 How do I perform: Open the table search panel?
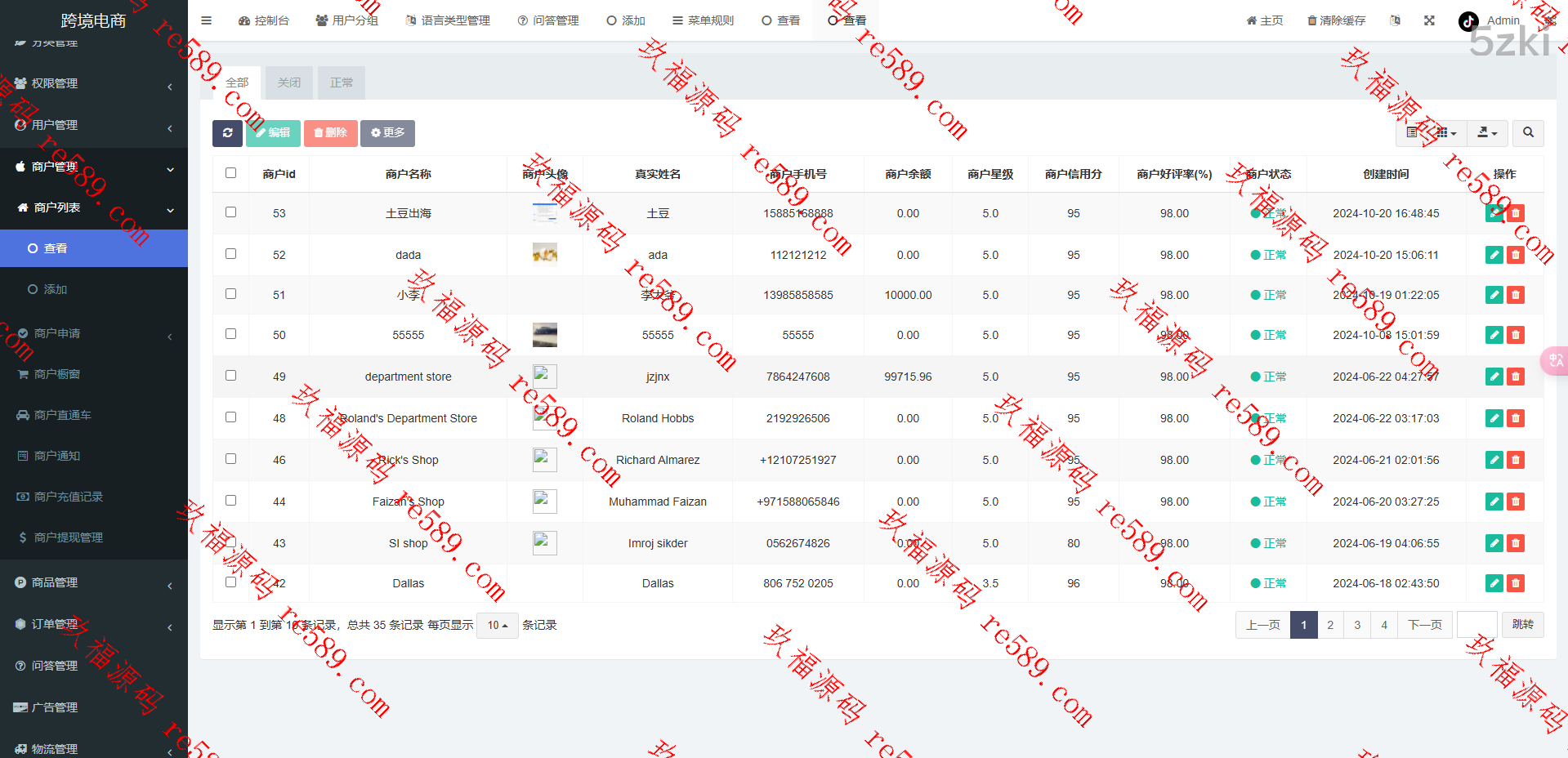pyautogui.click(x=1528, y=132)
